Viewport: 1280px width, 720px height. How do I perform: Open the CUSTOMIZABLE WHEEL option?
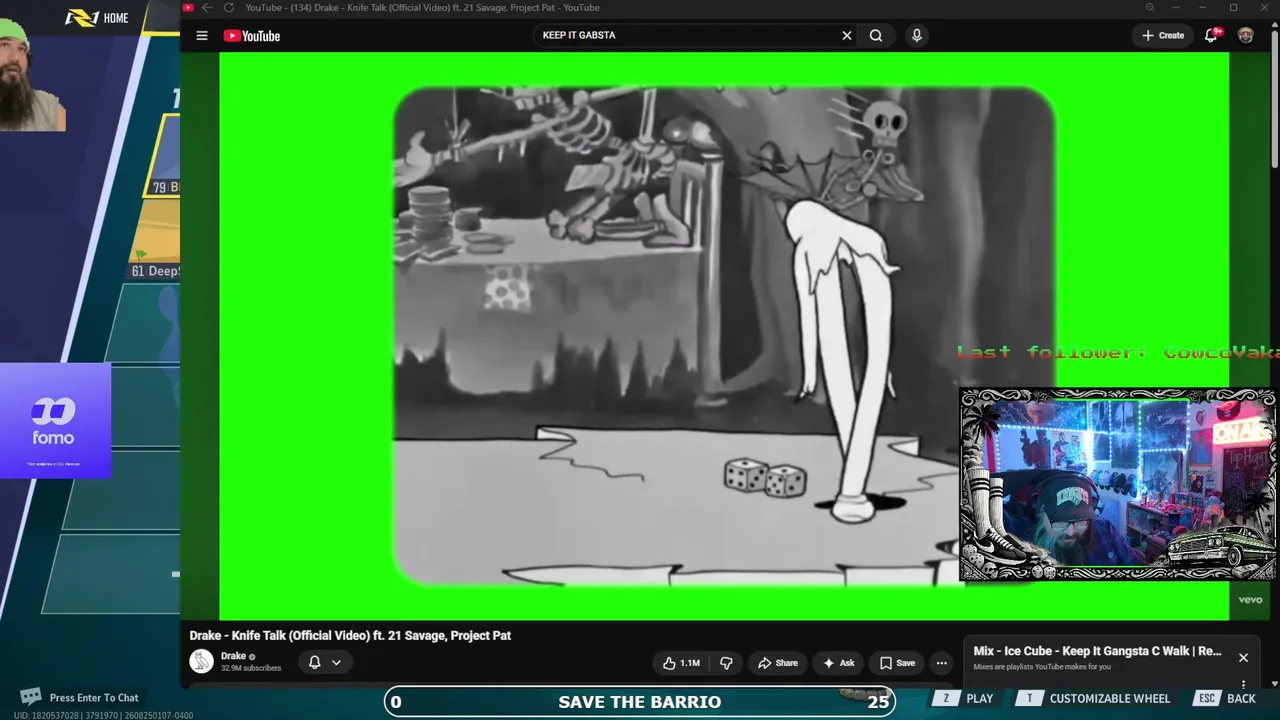click(1094, 699)
